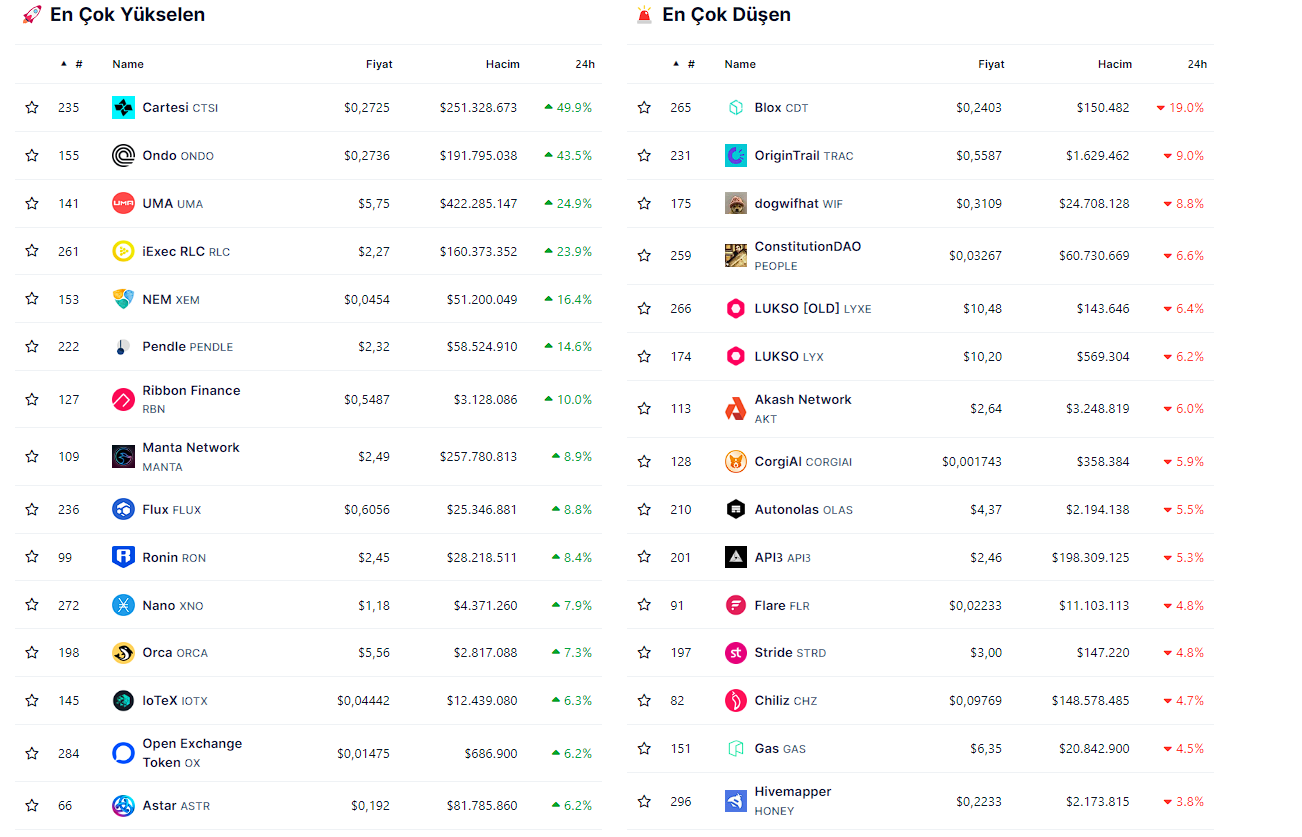Click the UMA red logo icon

point(123,203)
